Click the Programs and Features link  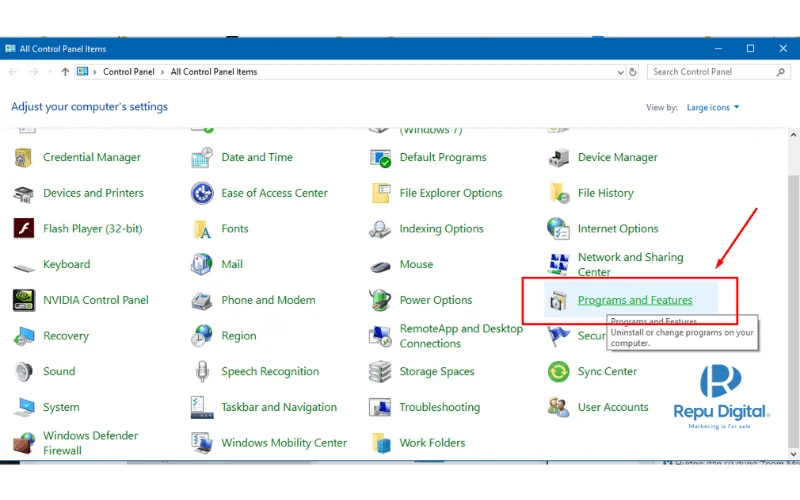[x=635, y=300]
